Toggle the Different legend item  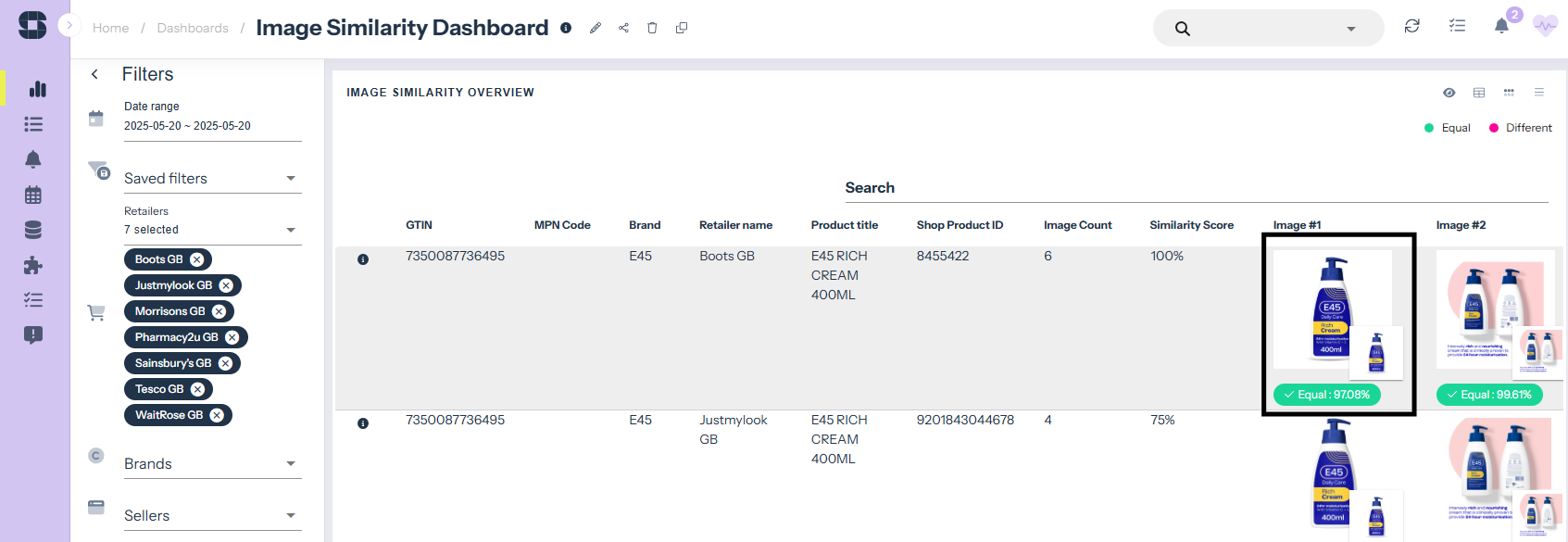point(1520,128)
